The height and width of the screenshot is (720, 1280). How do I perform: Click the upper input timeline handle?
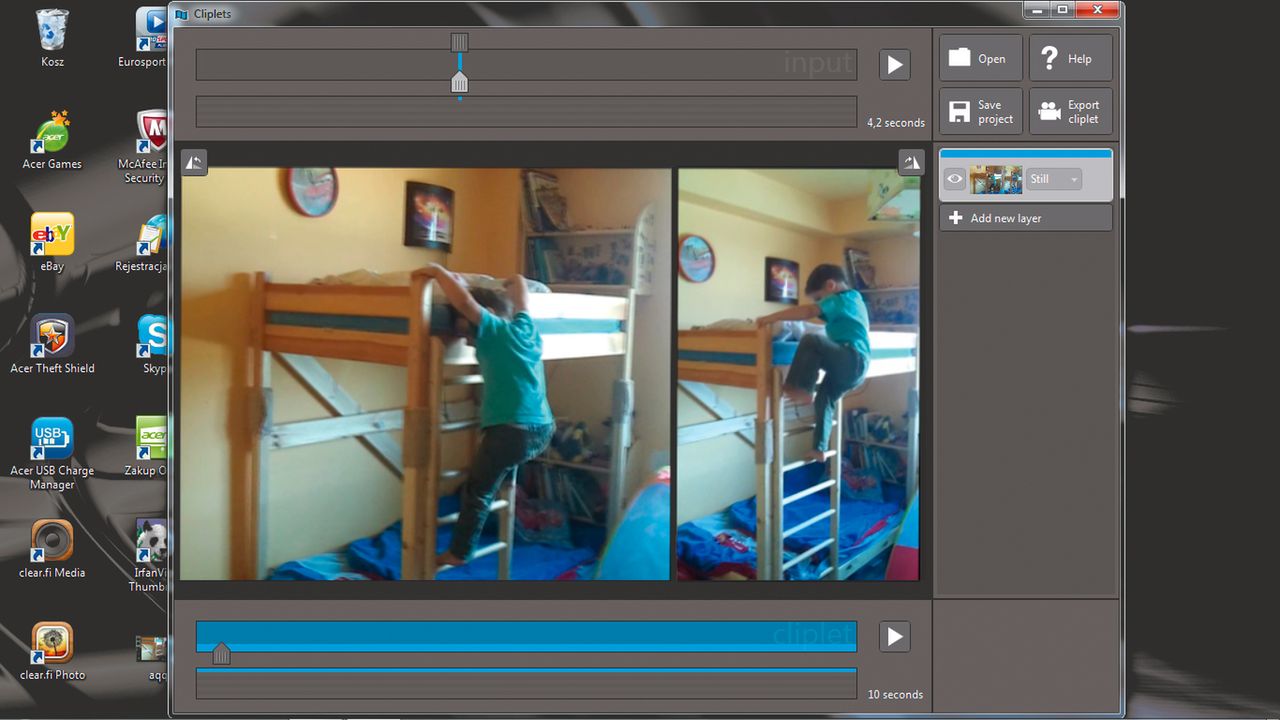pyautogui.click(x=459, y=42)
